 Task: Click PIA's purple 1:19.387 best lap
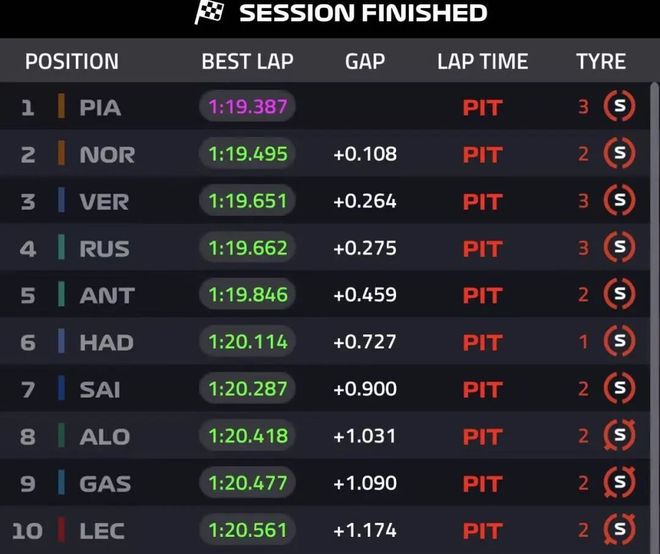coord(247,107)
